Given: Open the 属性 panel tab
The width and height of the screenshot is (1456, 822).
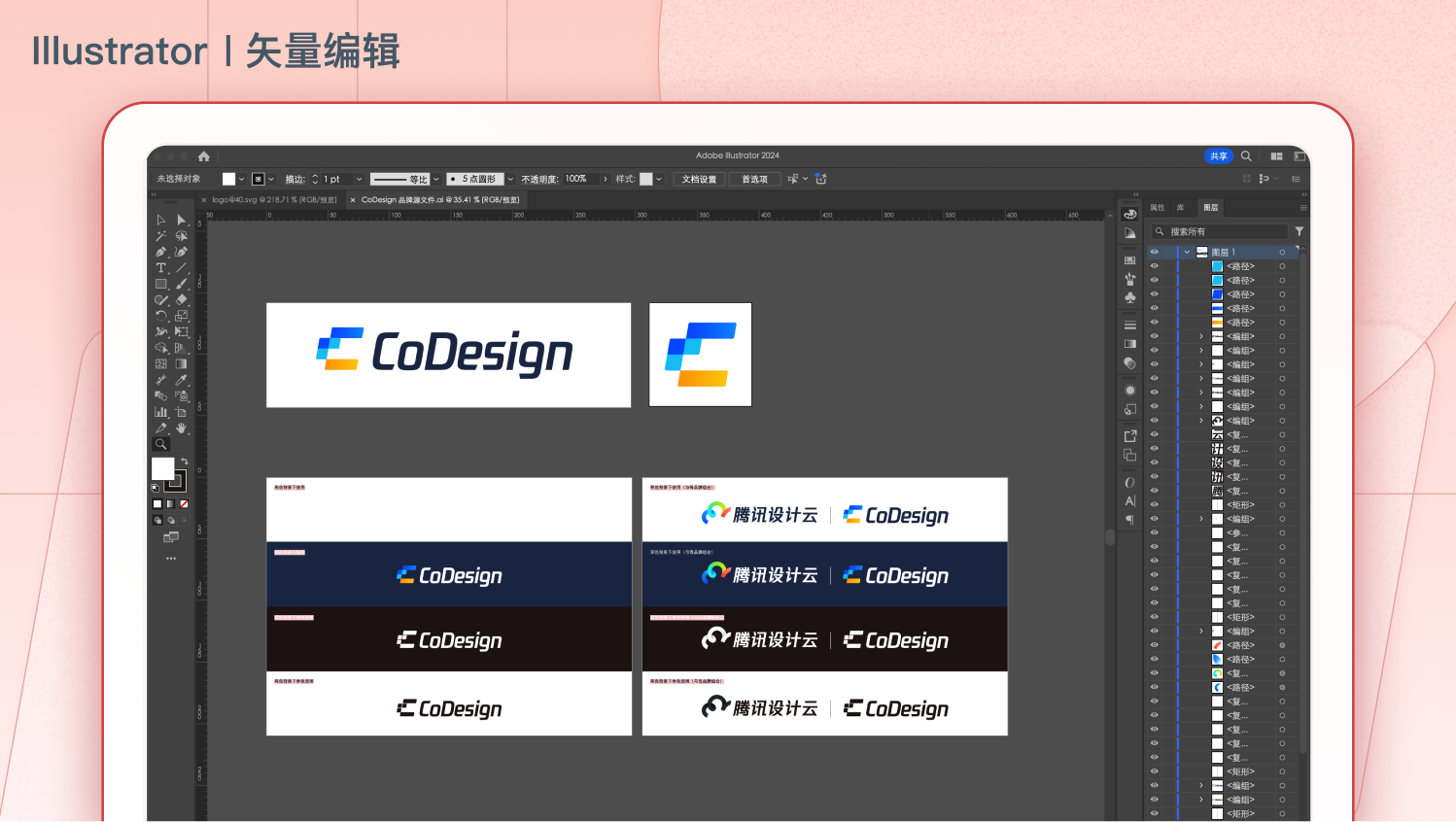Looking at the screenshot, I should pos(1157,208).
